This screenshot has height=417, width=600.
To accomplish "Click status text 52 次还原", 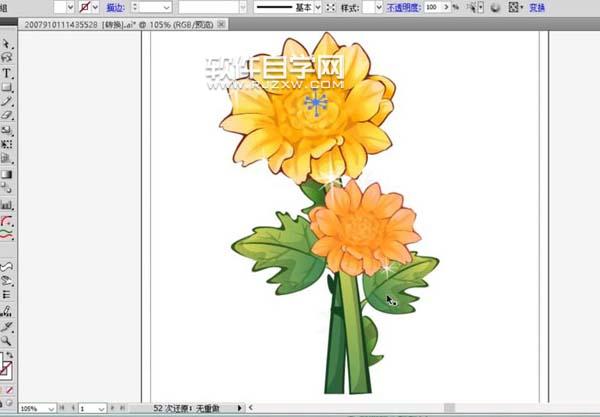I will point(171,408).
